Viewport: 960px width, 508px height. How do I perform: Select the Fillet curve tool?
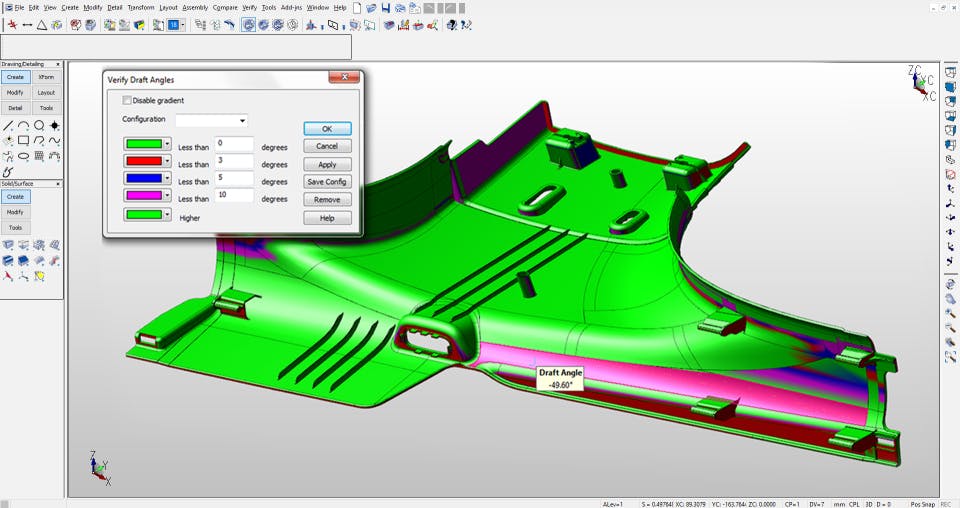point(39,140)
